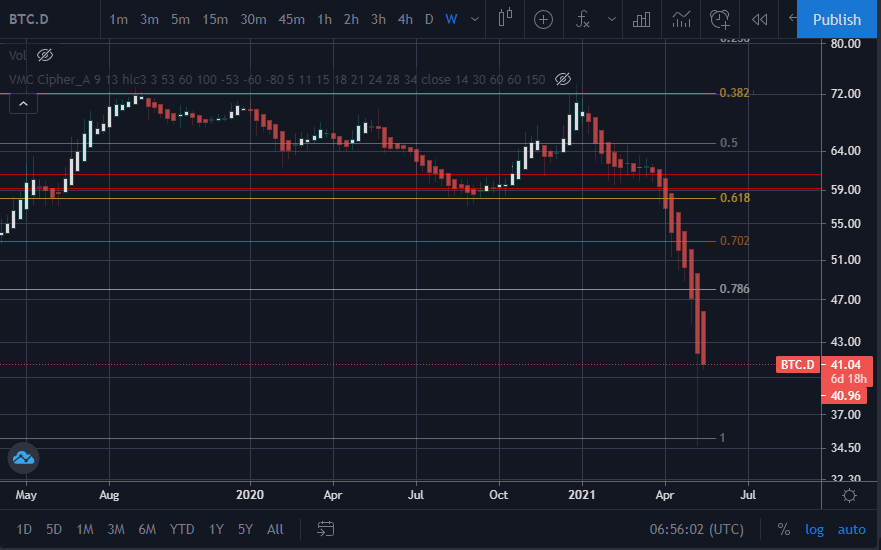Expand the indicator templates dropdown arrow
The width and height of the screenshot is (881, 550).
(x=611, y=20)
